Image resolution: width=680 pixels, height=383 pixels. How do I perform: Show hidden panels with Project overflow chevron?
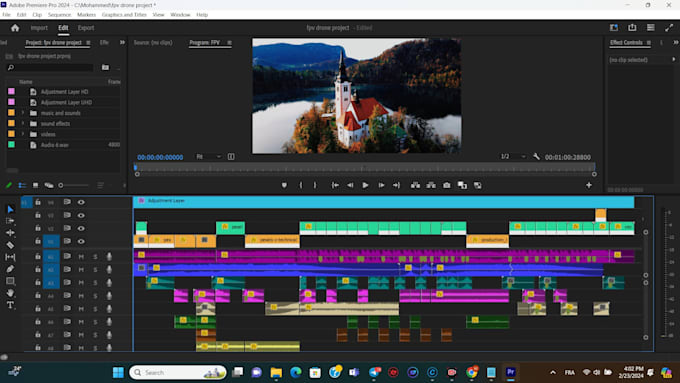click(x=122, y=43)
